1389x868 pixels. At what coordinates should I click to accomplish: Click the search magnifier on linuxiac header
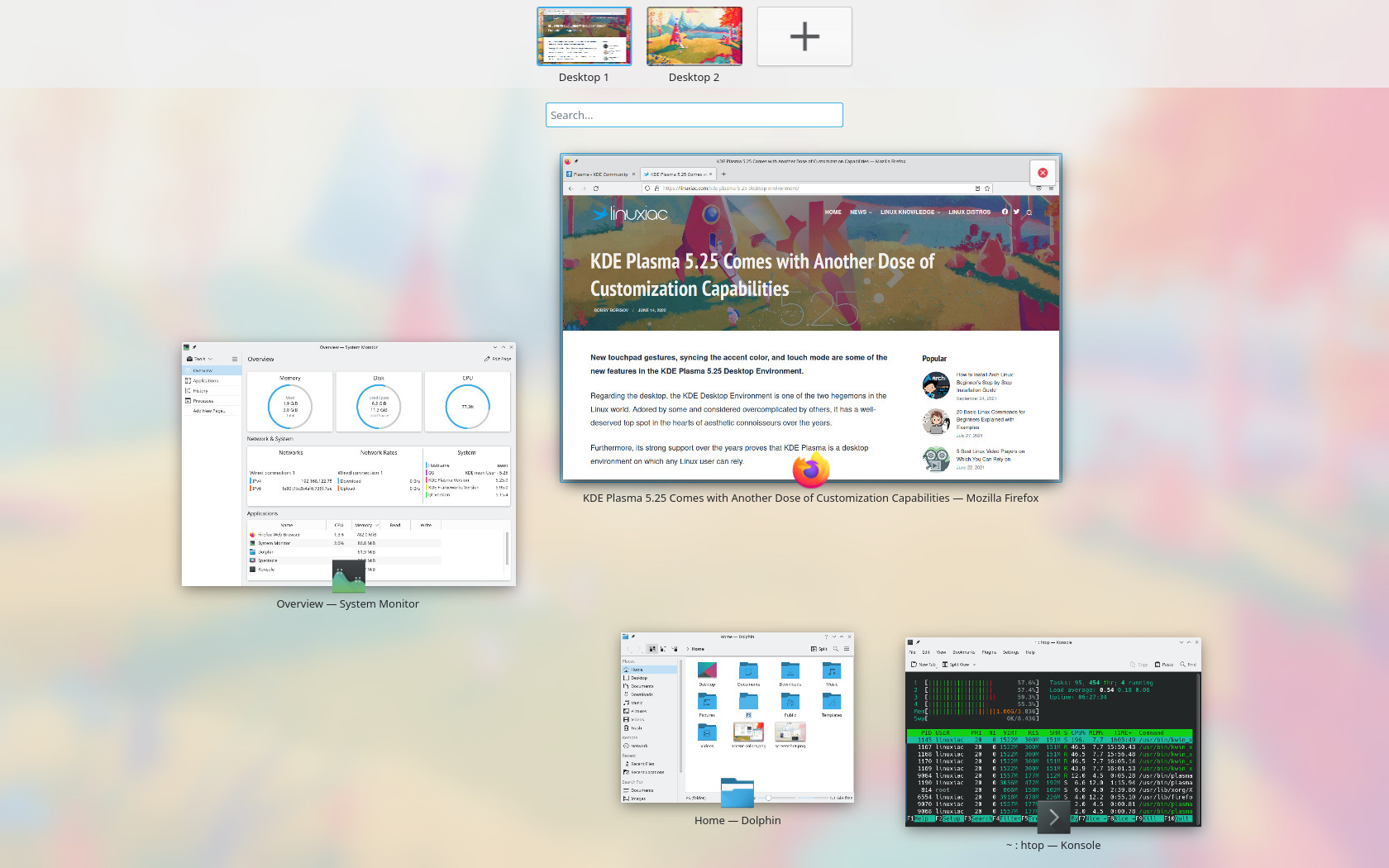click(x=1029, y=212)
